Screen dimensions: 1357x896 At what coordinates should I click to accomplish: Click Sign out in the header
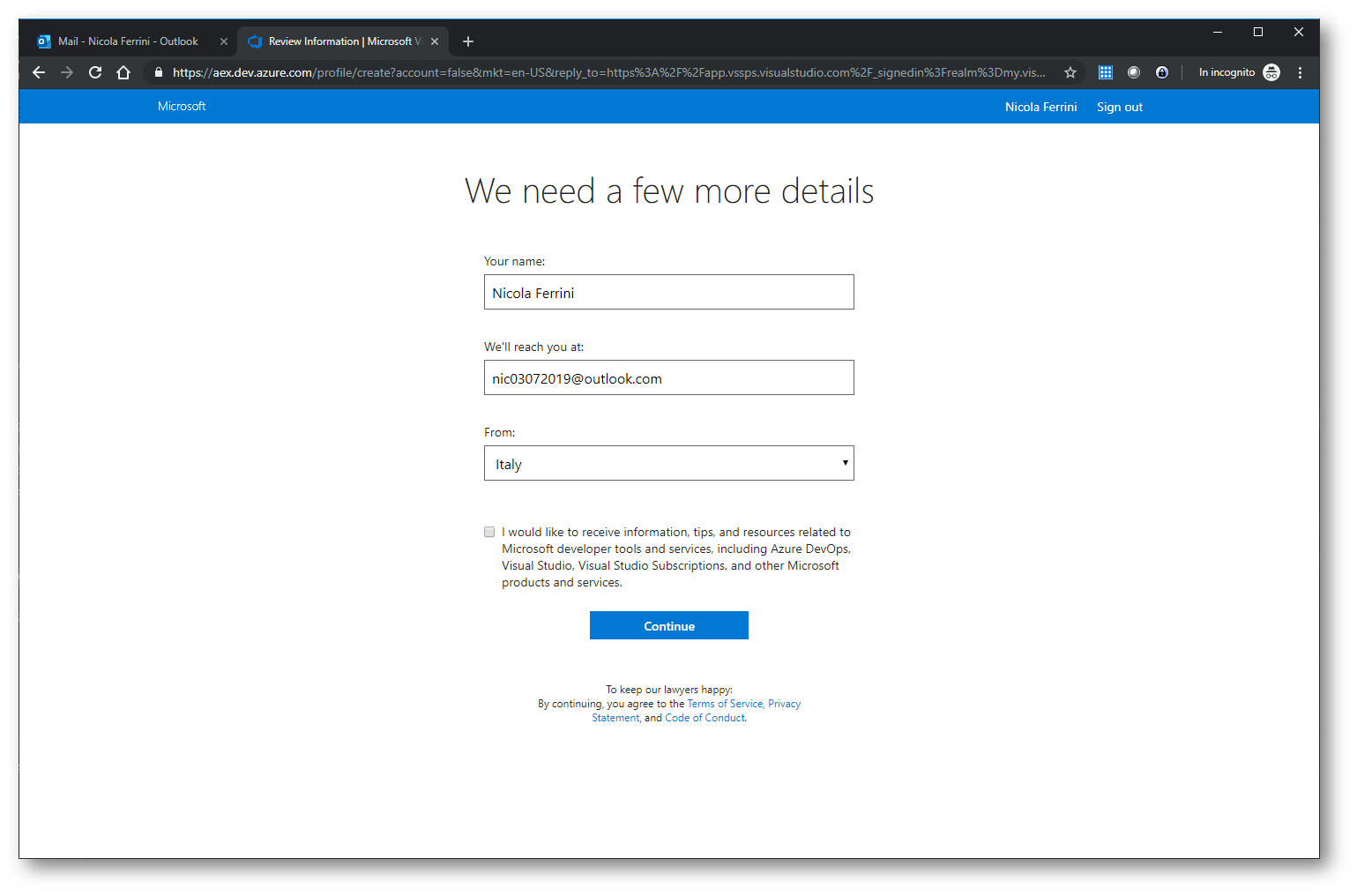(1120, 107)
